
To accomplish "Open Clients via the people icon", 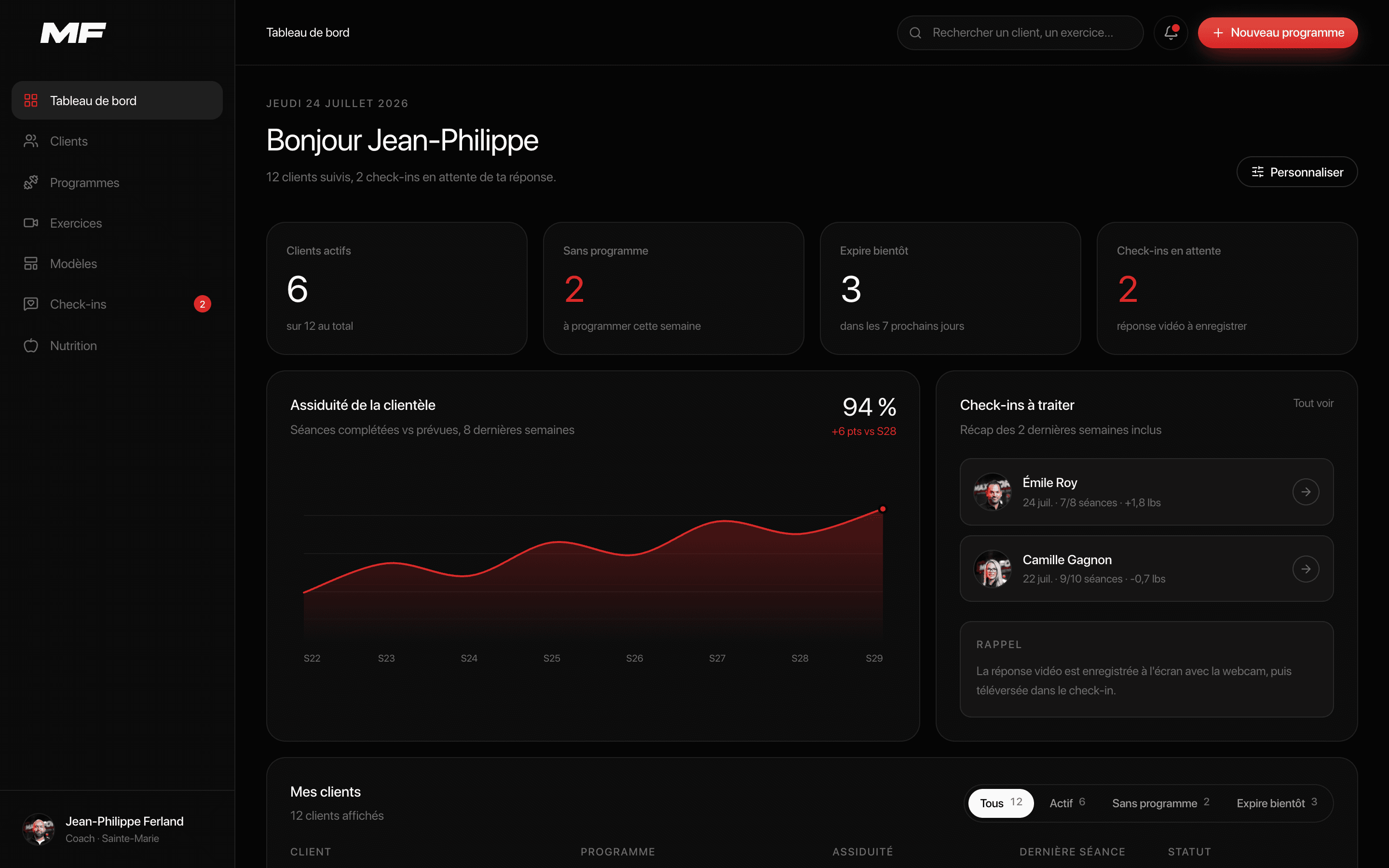I will 31,141.
